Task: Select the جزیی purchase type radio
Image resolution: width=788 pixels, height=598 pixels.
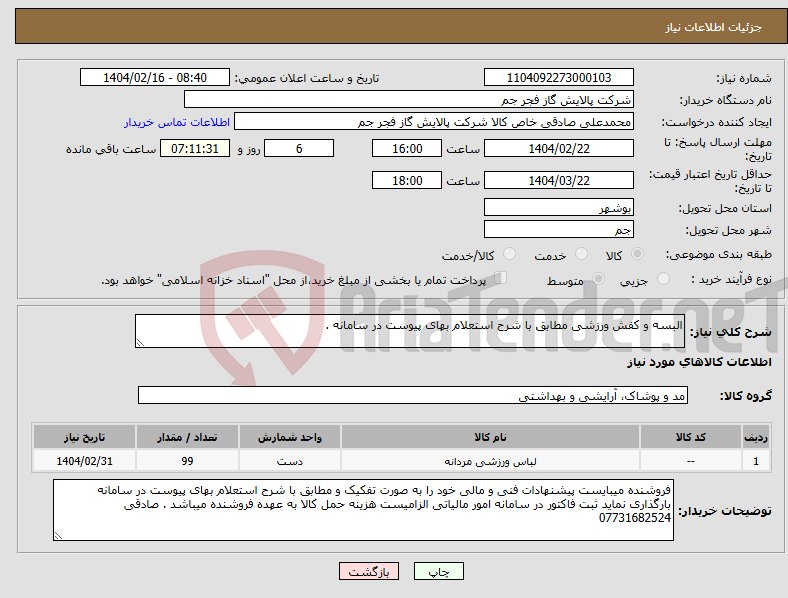Action: 663,279
